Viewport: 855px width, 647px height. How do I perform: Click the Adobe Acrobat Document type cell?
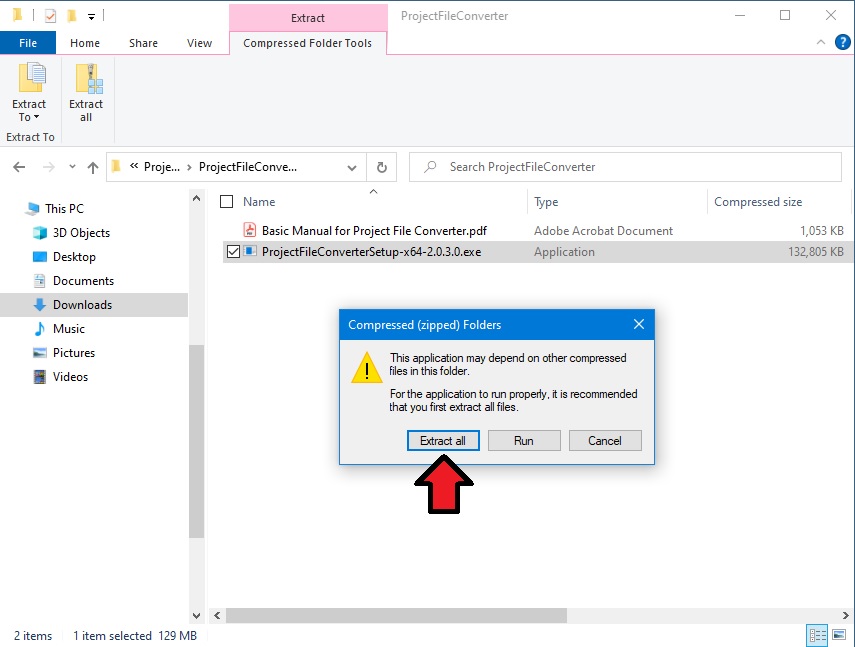603,231
